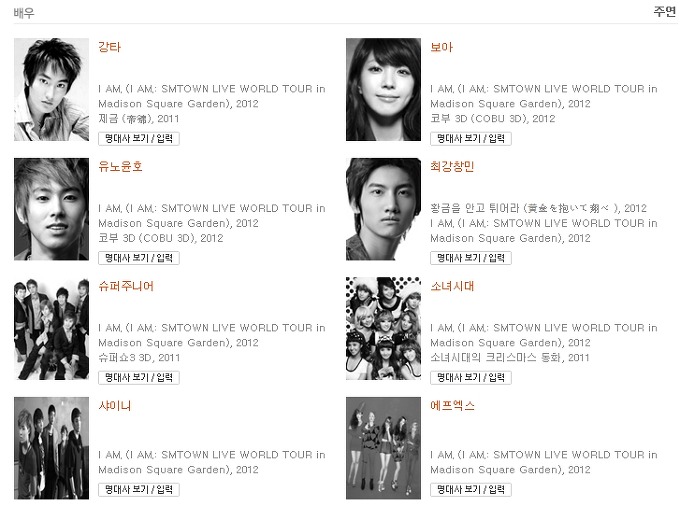Click 명대사 보기/입력 button under 샤이니
The width and height of the screenshot is (680, 520).
(139, 490)
